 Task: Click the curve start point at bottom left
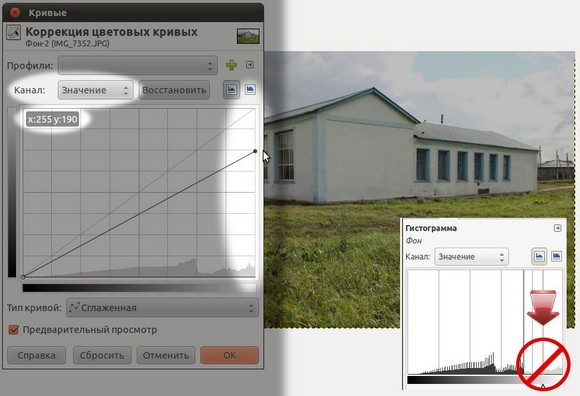(x=23, y=277)
